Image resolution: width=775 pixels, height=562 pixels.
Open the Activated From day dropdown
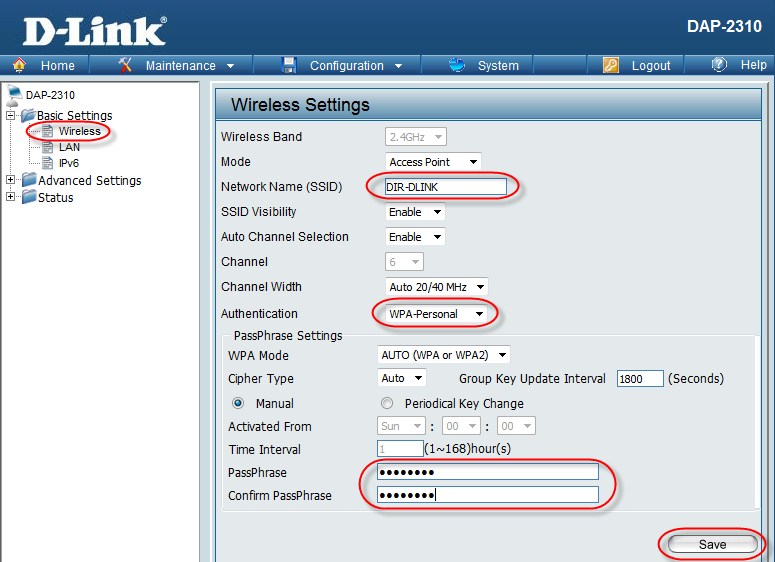click(x=401, y=426)
